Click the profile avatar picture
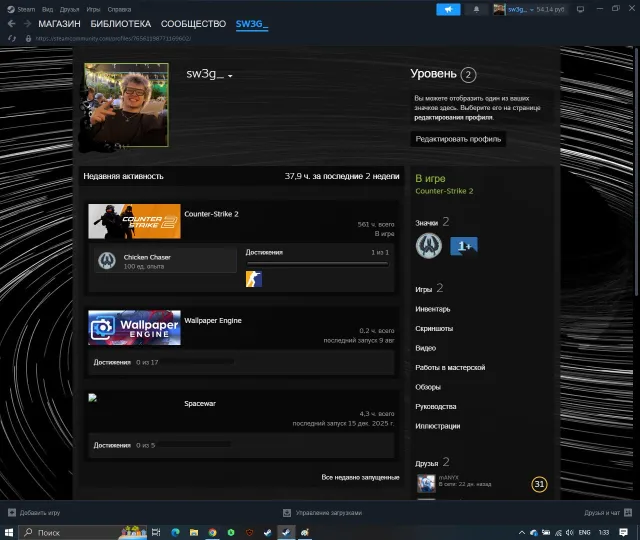 pyautogui.click(x=126, y=105)
